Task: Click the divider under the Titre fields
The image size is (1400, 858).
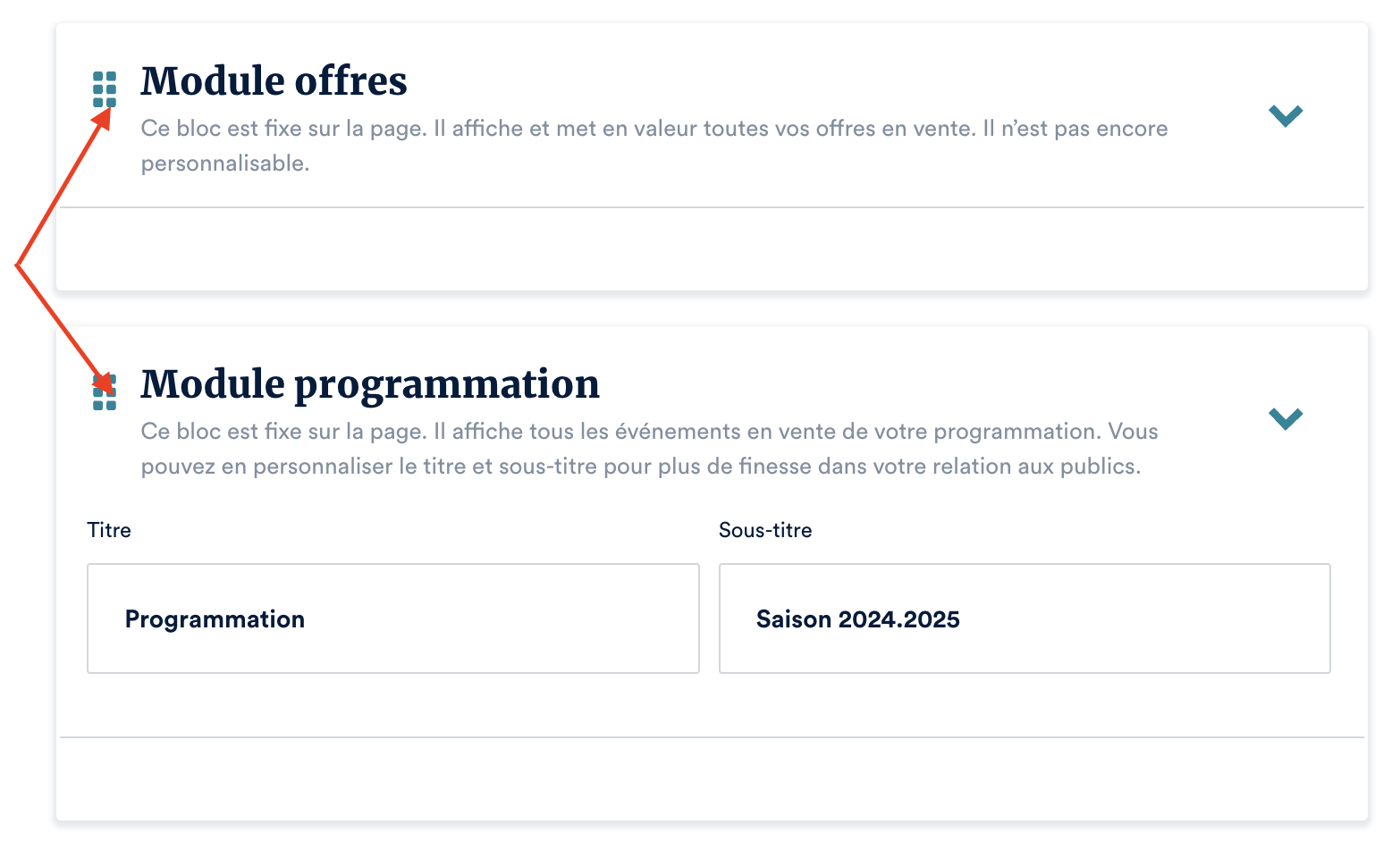Action: point(712,737)
